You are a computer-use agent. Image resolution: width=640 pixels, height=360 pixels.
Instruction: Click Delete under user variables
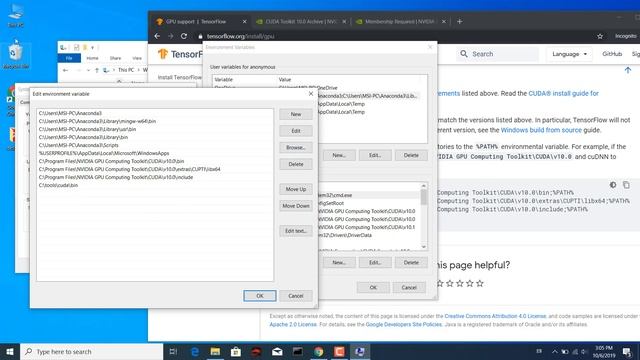click(411, 155)
